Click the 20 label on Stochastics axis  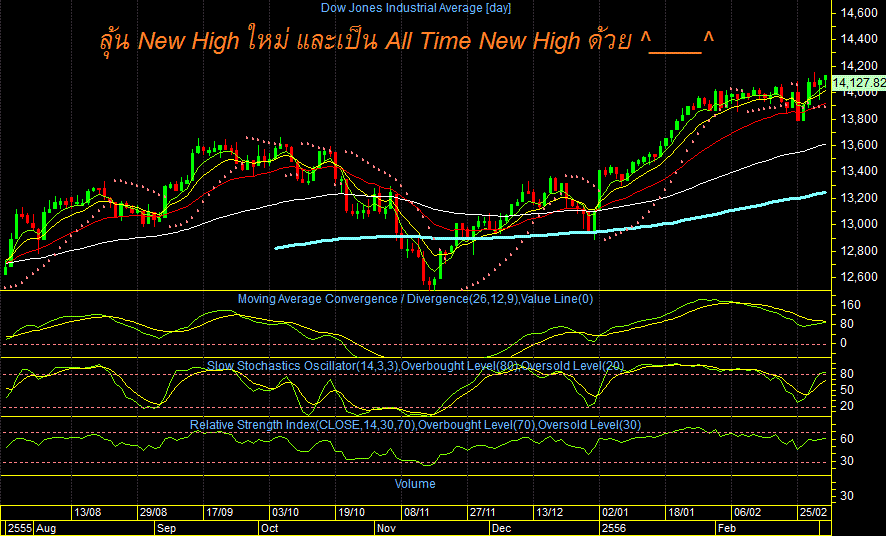point(846,407)
